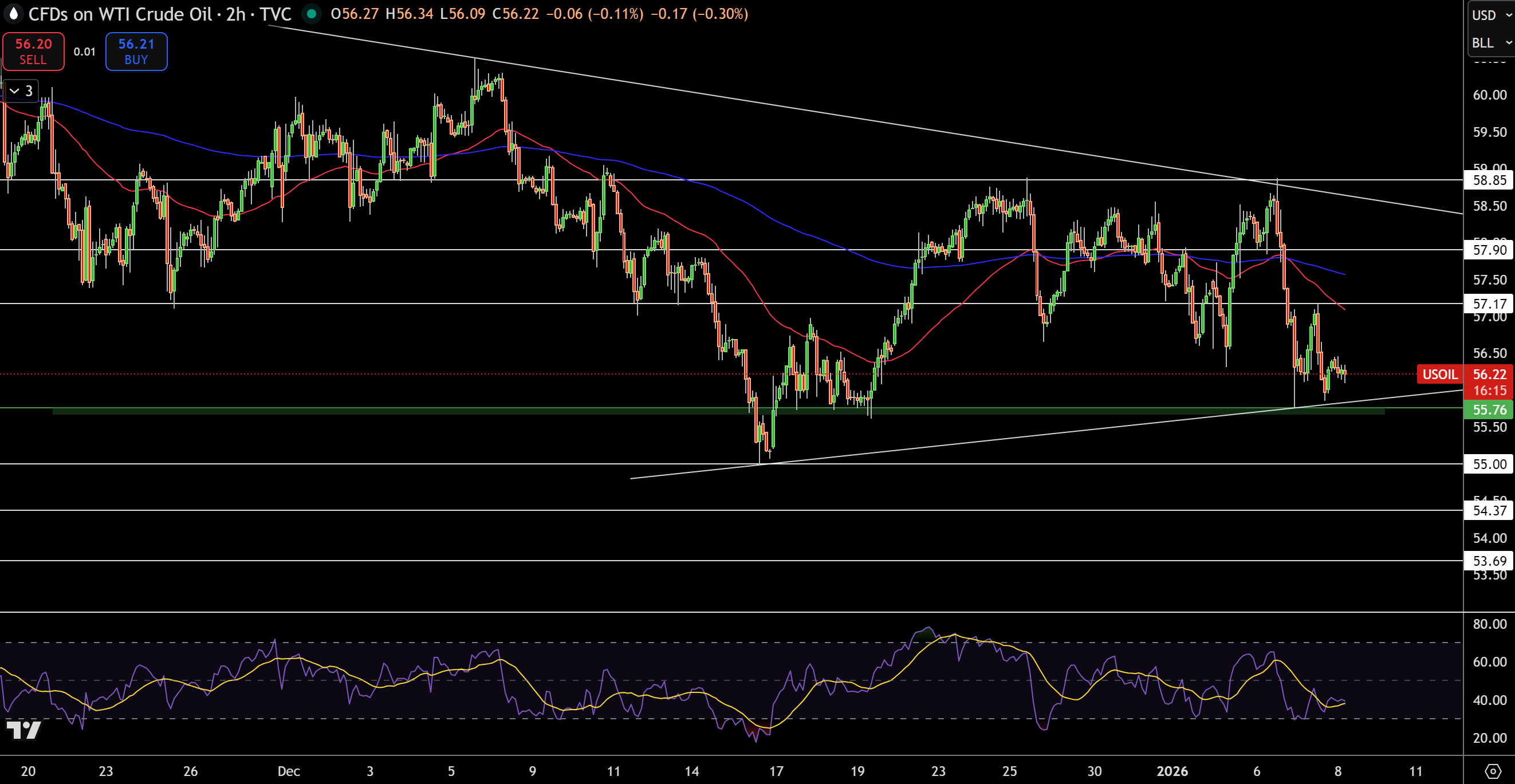1515x784 pixels.
Task: Click the CFDs on WTI Crude Oil title
Action: tap(120, 14)
